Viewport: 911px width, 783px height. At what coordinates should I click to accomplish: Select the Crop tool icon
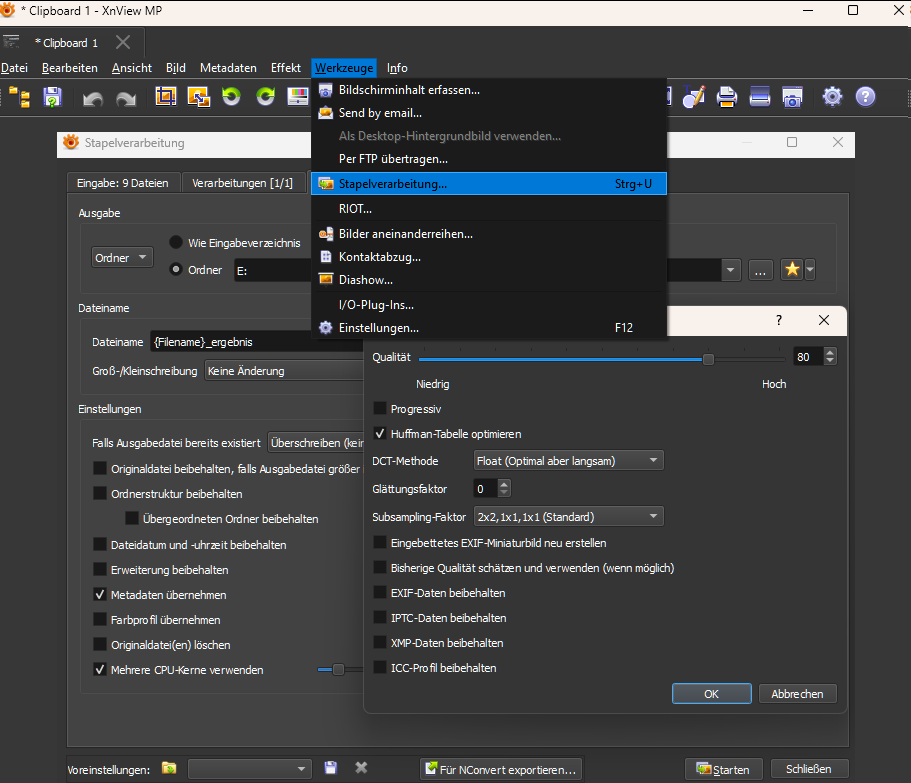pyautogui.click(x=166, y=96)
